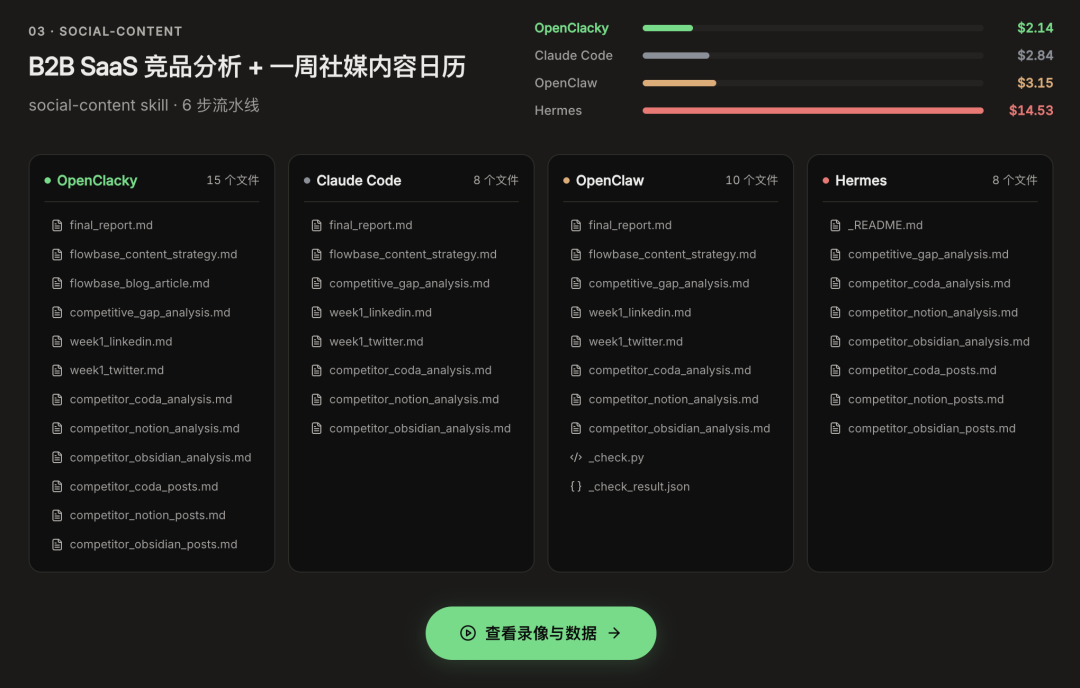The width and height of the screenshot is (1080, 688).
Task: Click the gray dot by the Claude Code card title
Action: 307,180
